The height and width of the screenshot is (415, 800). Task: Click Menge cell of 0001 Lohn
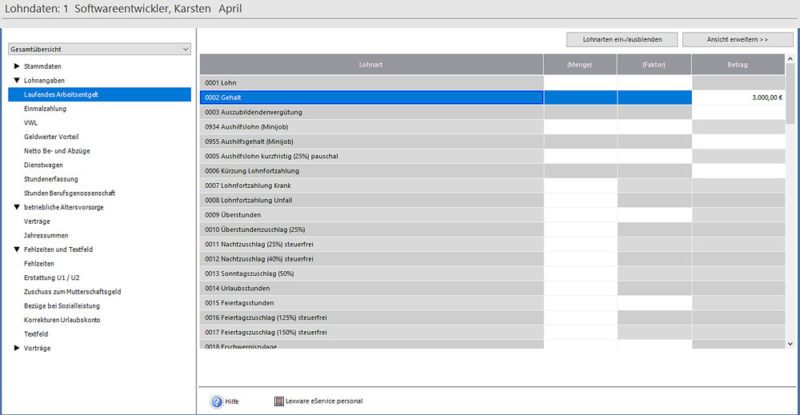click(580, 83)
